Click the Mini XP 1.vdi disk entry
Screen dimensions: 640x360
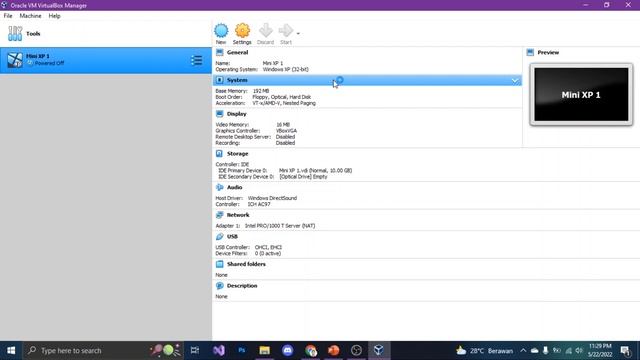tap(316, 171)
